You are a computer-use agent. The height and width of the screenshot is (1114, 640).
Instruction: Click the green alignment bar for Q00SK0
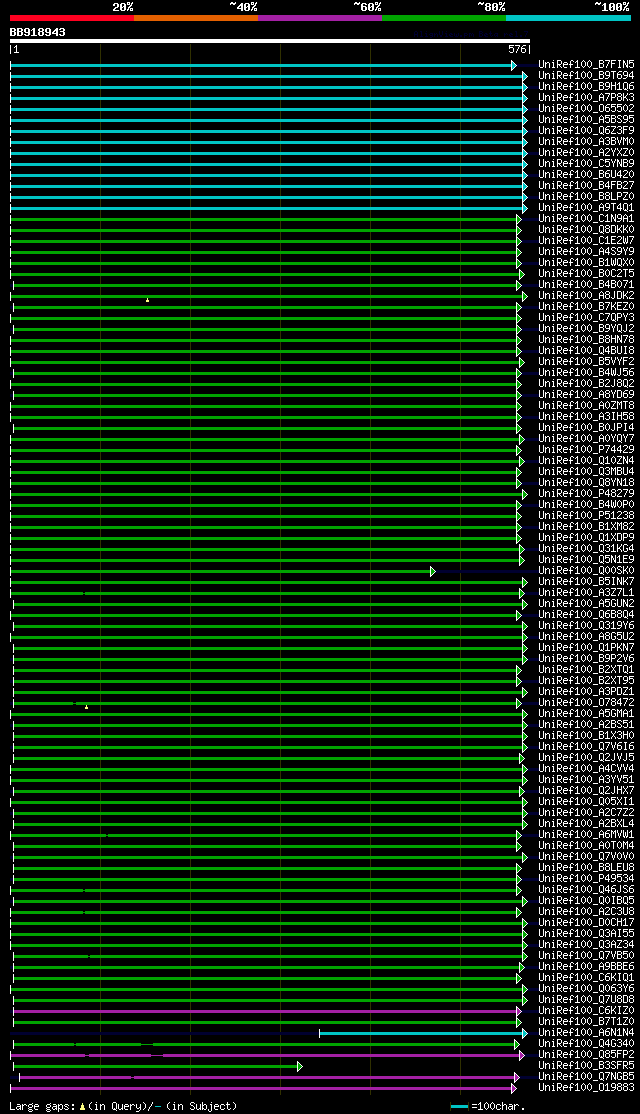[222, 571]
